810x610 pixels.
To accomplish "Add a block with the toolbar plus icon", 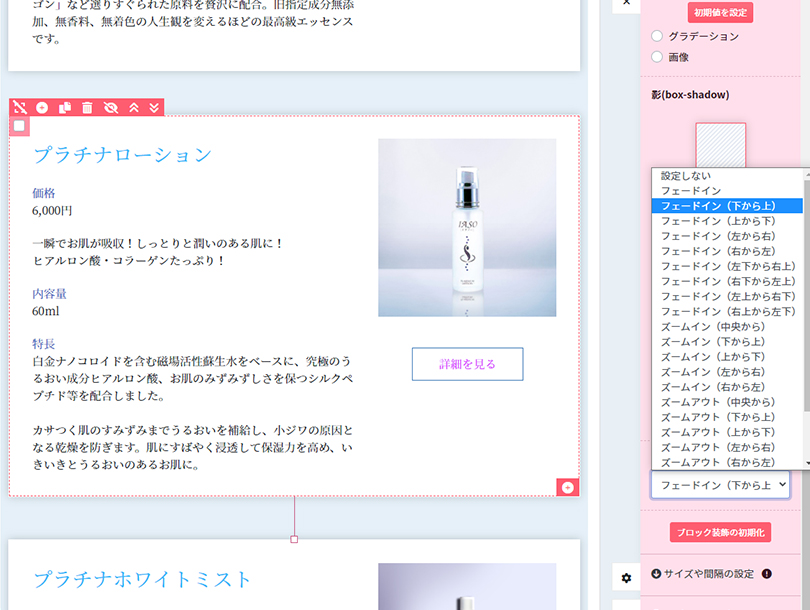I will pos(42,107).
